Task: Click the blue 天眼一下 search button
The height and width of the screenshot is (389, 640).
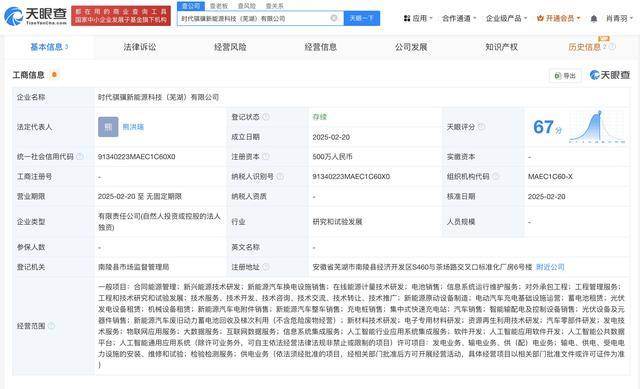Action: pyautogui.click(x=362, y=18)
